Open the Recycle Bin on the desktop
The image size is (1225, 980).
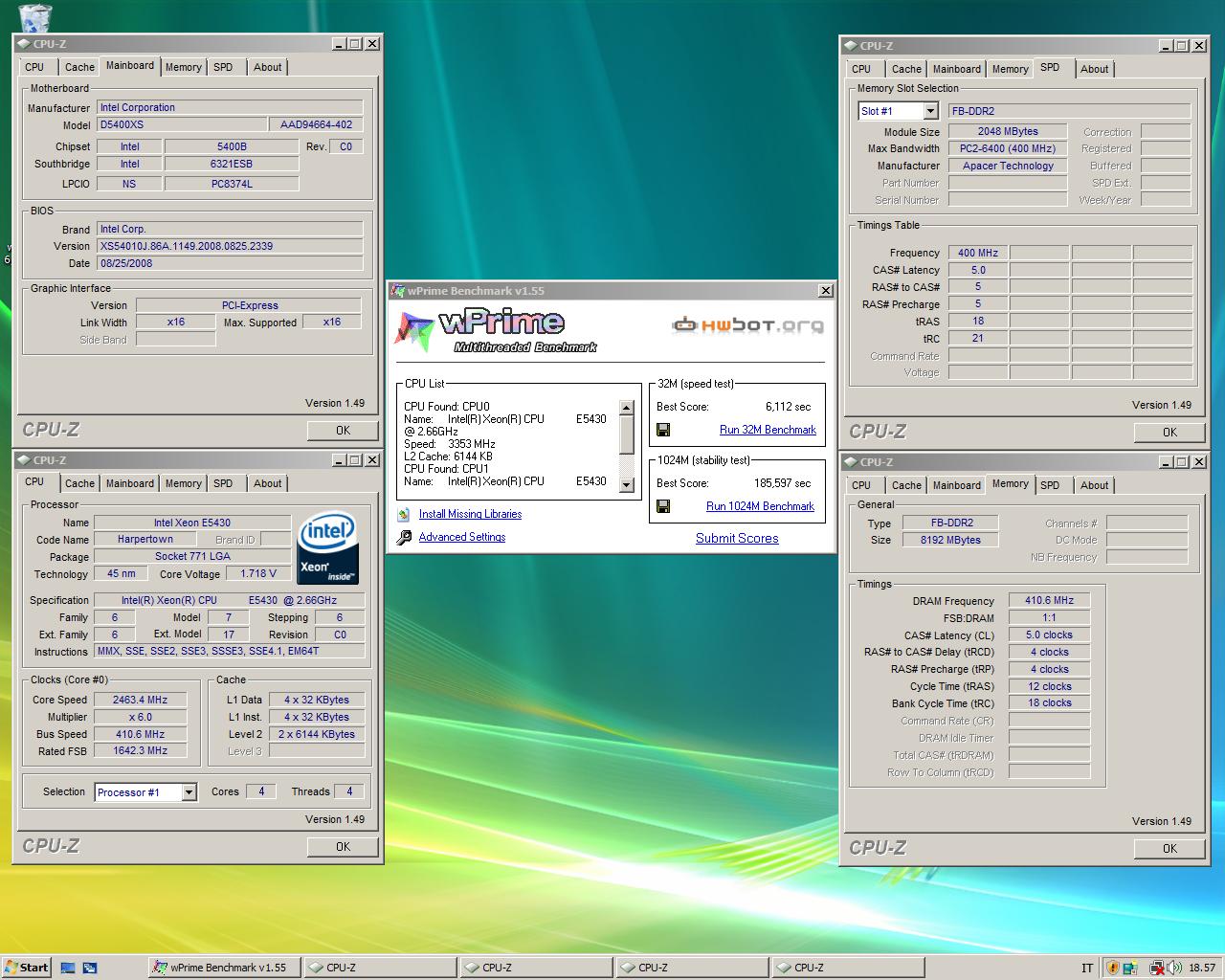click(35, 16)
